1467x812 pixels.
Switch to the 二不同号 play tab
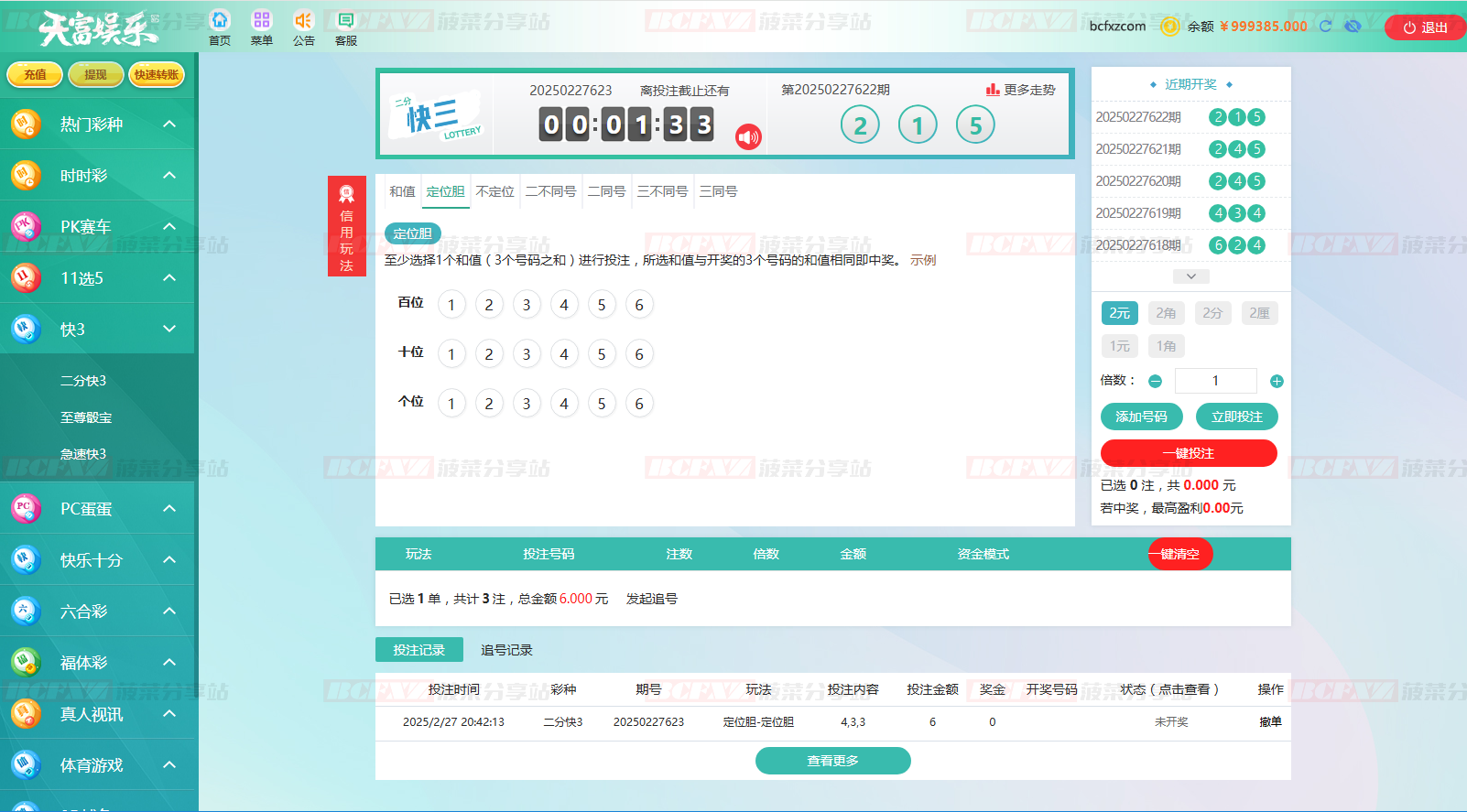pos(550,191)
